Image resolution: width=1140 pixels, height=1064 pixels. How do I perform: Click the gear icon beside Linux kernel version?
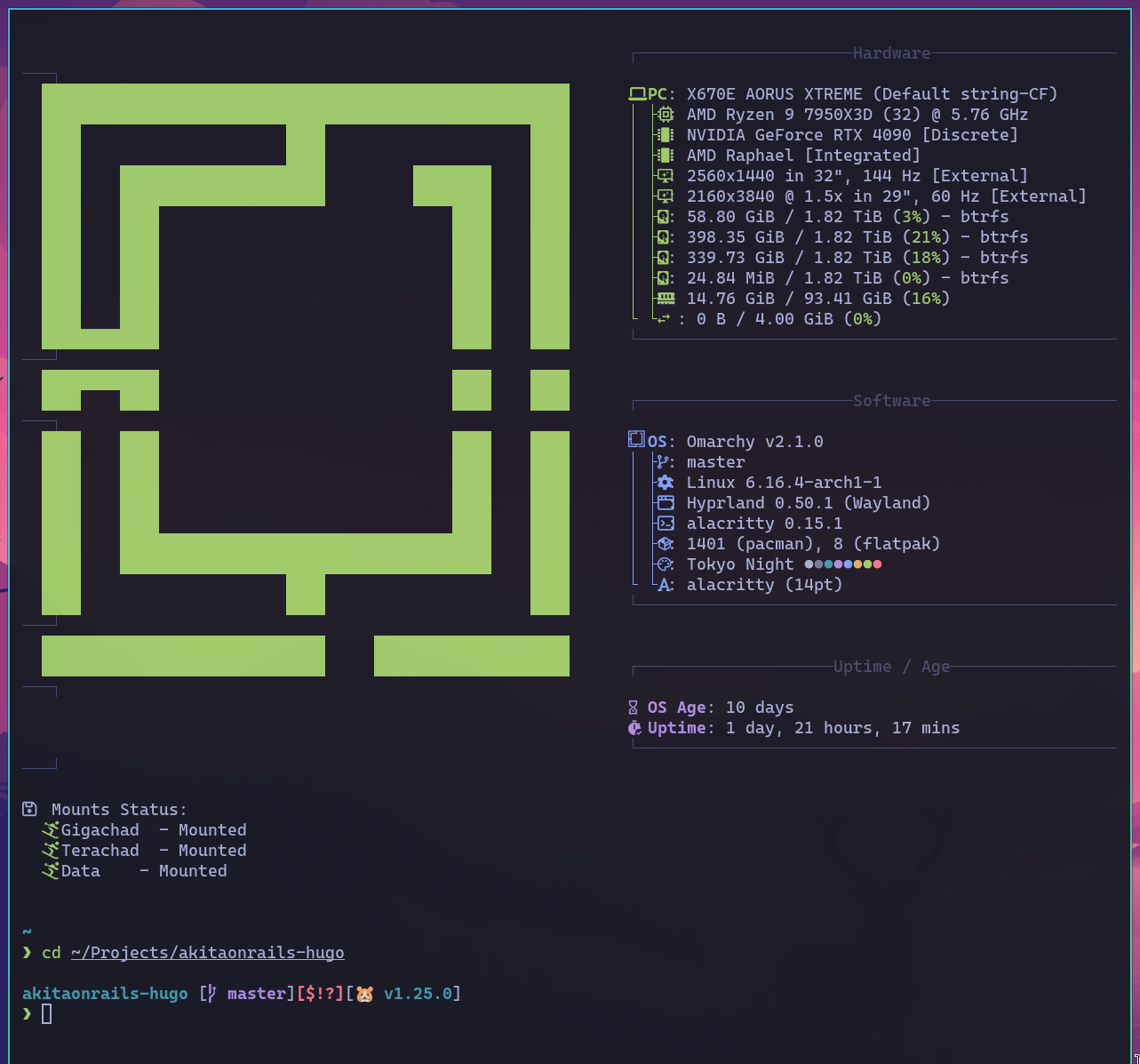665,483
